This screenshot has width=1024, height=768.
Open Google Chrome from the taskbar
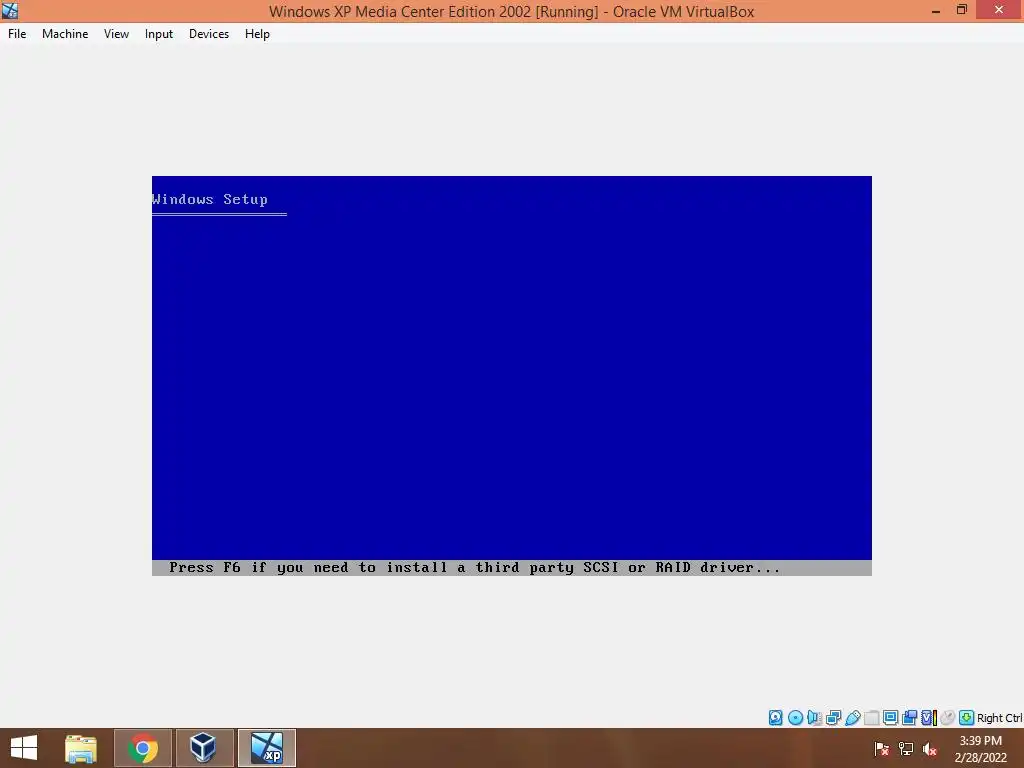pos(143,748)
